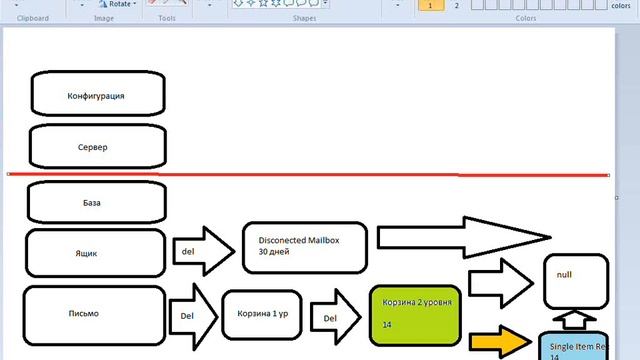Click the canvas right-edge resize handle

(616, 198)
